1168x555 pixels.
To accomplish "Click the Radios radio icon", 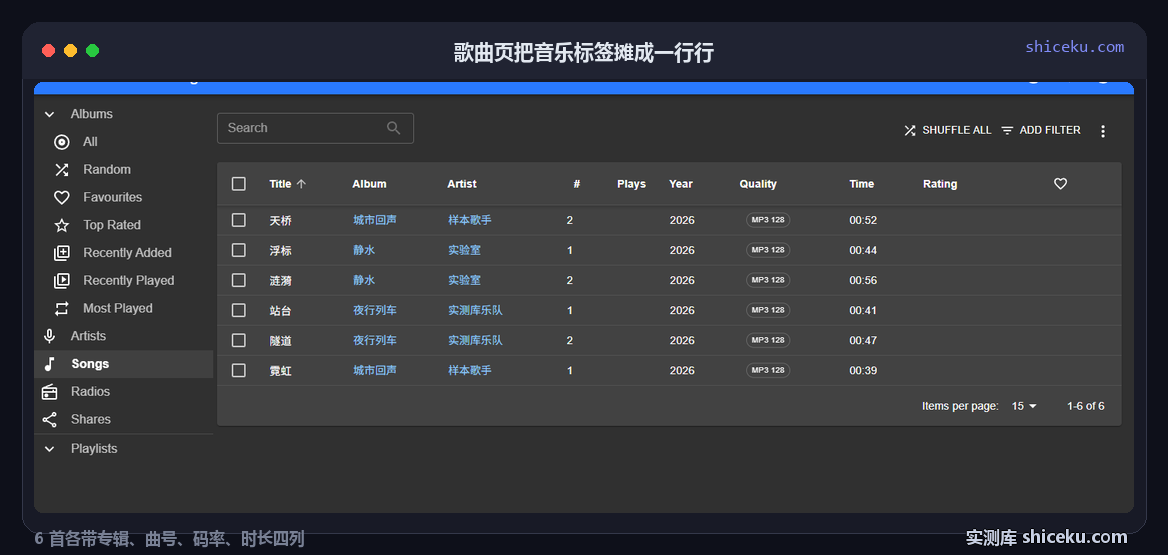I will click(49, 392).
